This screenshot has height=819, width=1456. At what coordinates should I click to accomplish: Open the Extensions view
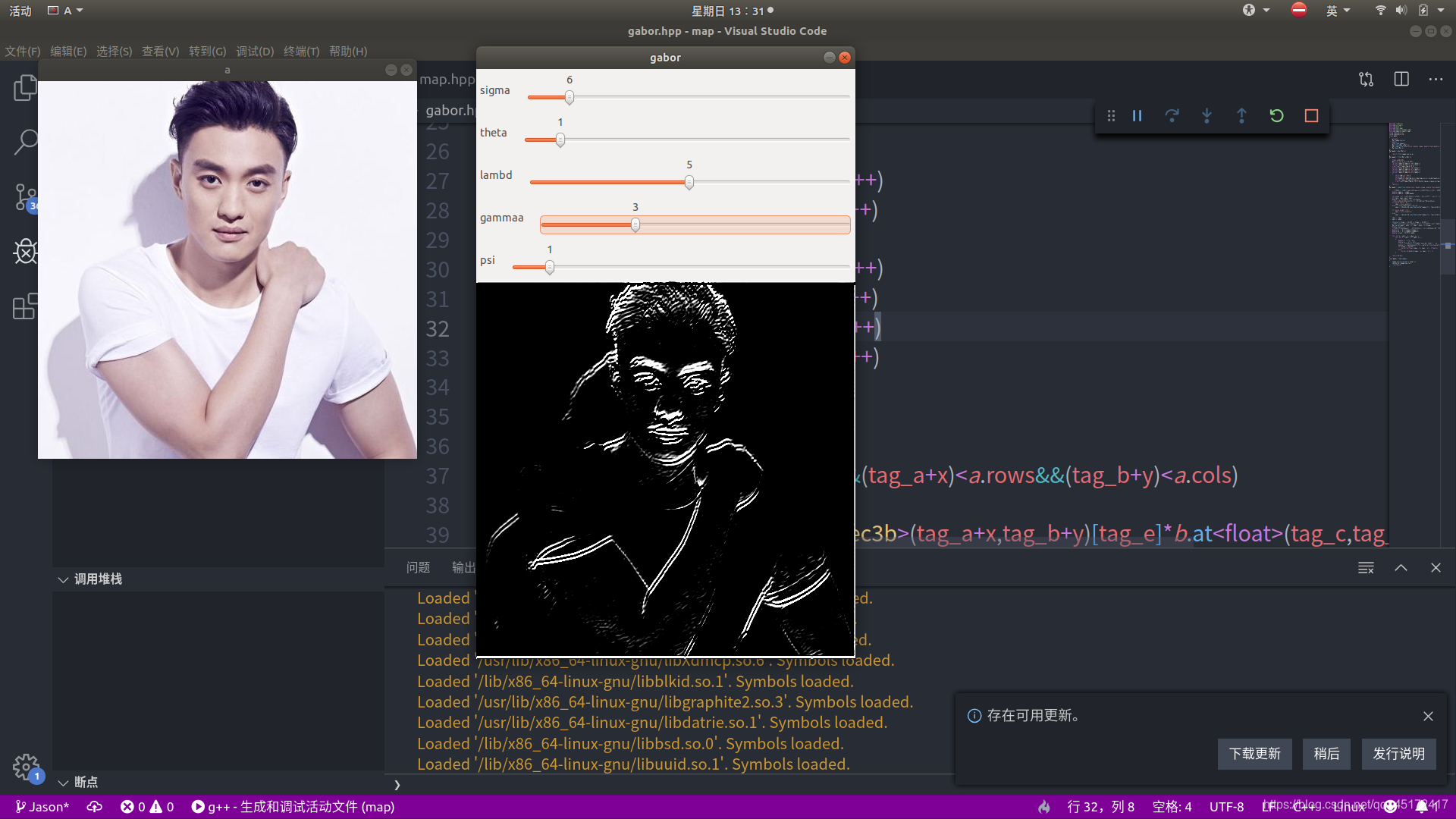pos(25,306)
